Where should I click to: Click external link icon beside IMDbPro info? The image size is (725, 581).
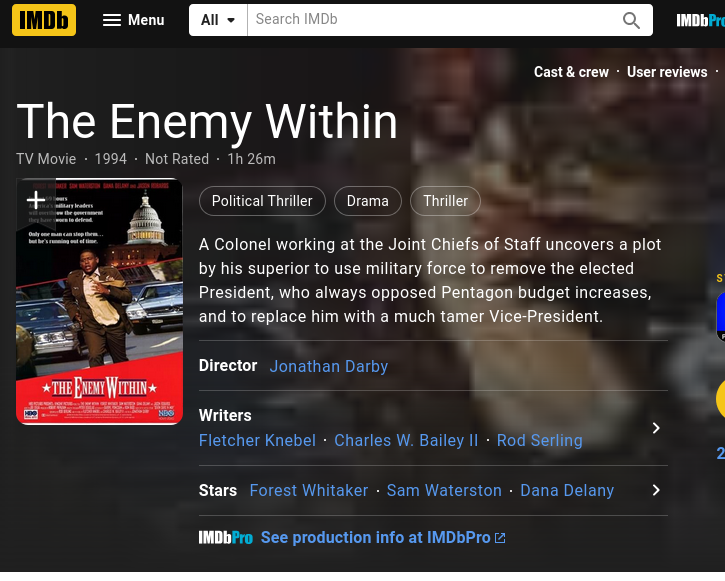click(x=500, y=538)
